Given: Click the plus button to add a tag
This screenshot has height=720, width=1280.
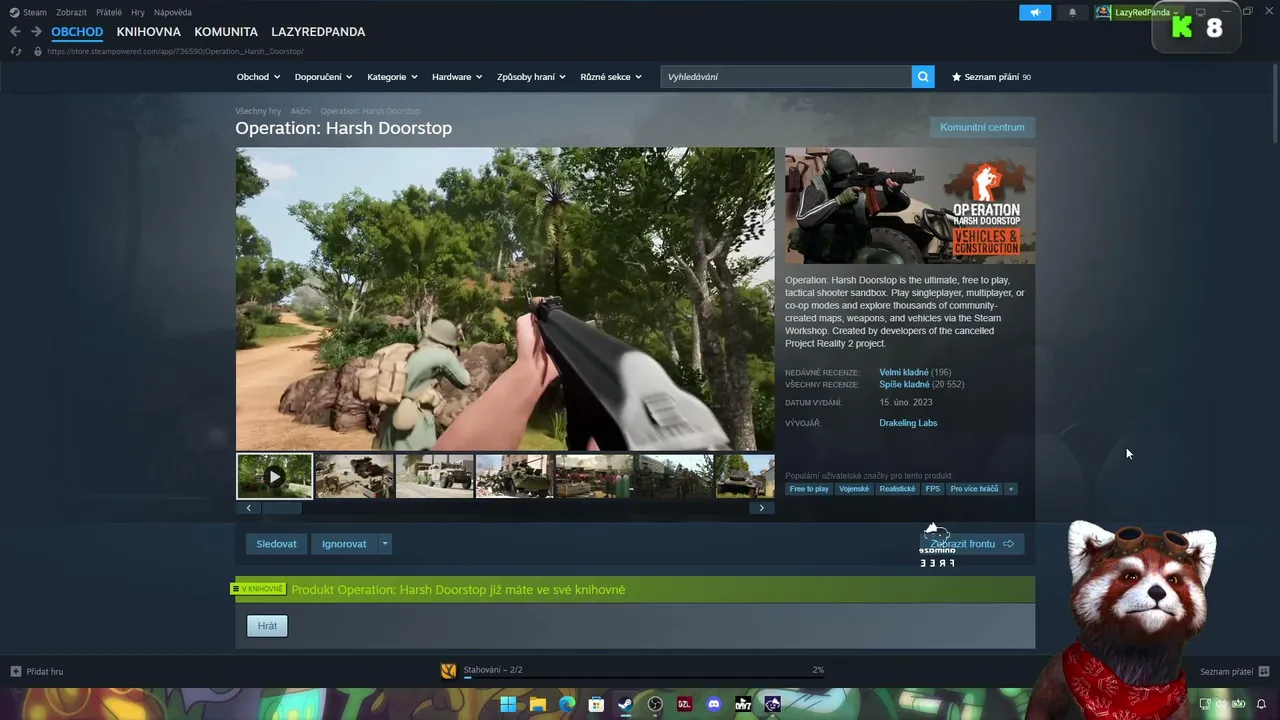Looking at the screenshot, I should coord(1011,489).
